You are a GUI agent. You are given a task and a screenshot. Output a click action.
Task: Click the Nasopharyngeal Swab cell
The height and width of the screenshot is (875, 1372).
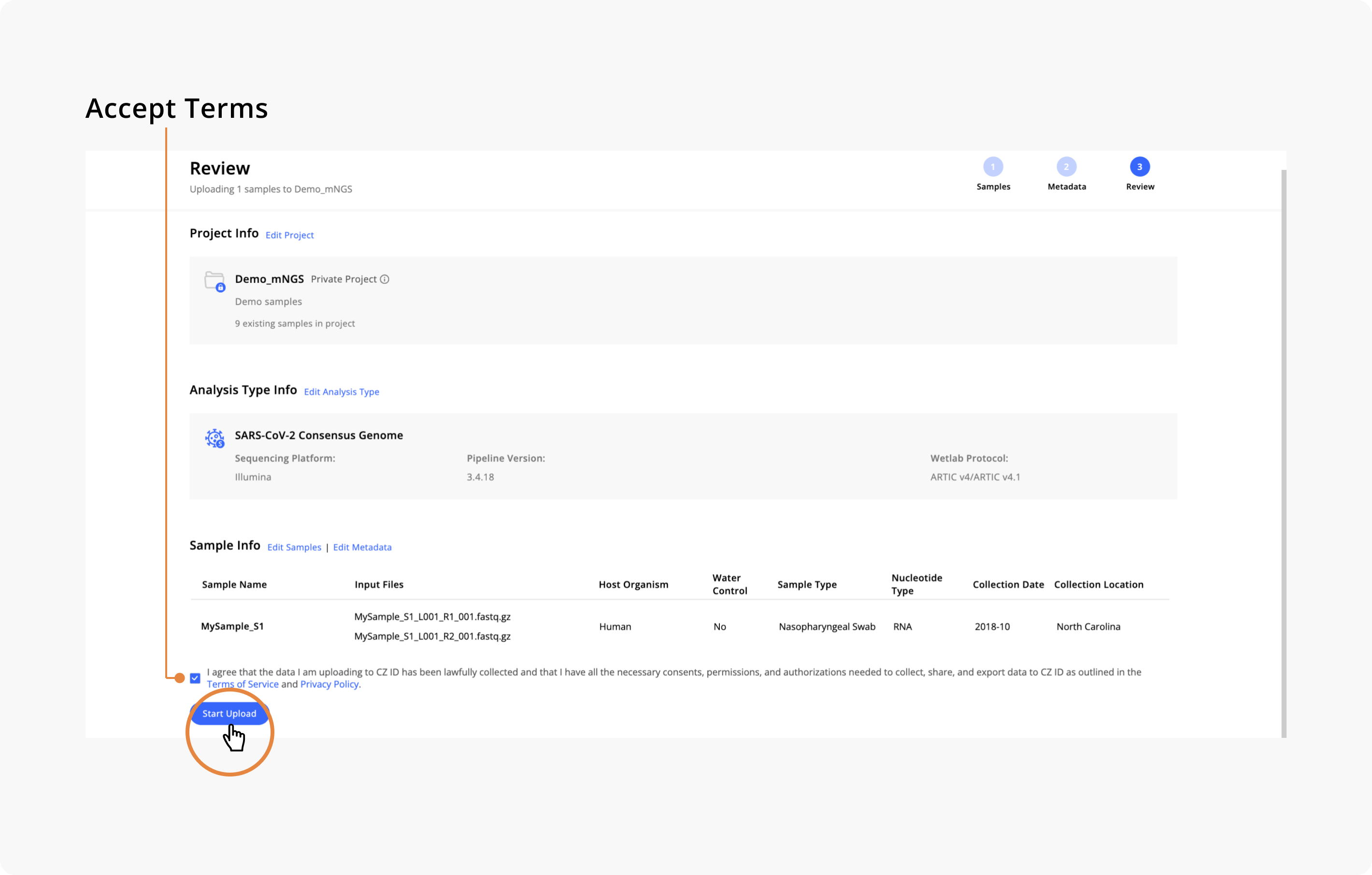click(x=827, y=627)
